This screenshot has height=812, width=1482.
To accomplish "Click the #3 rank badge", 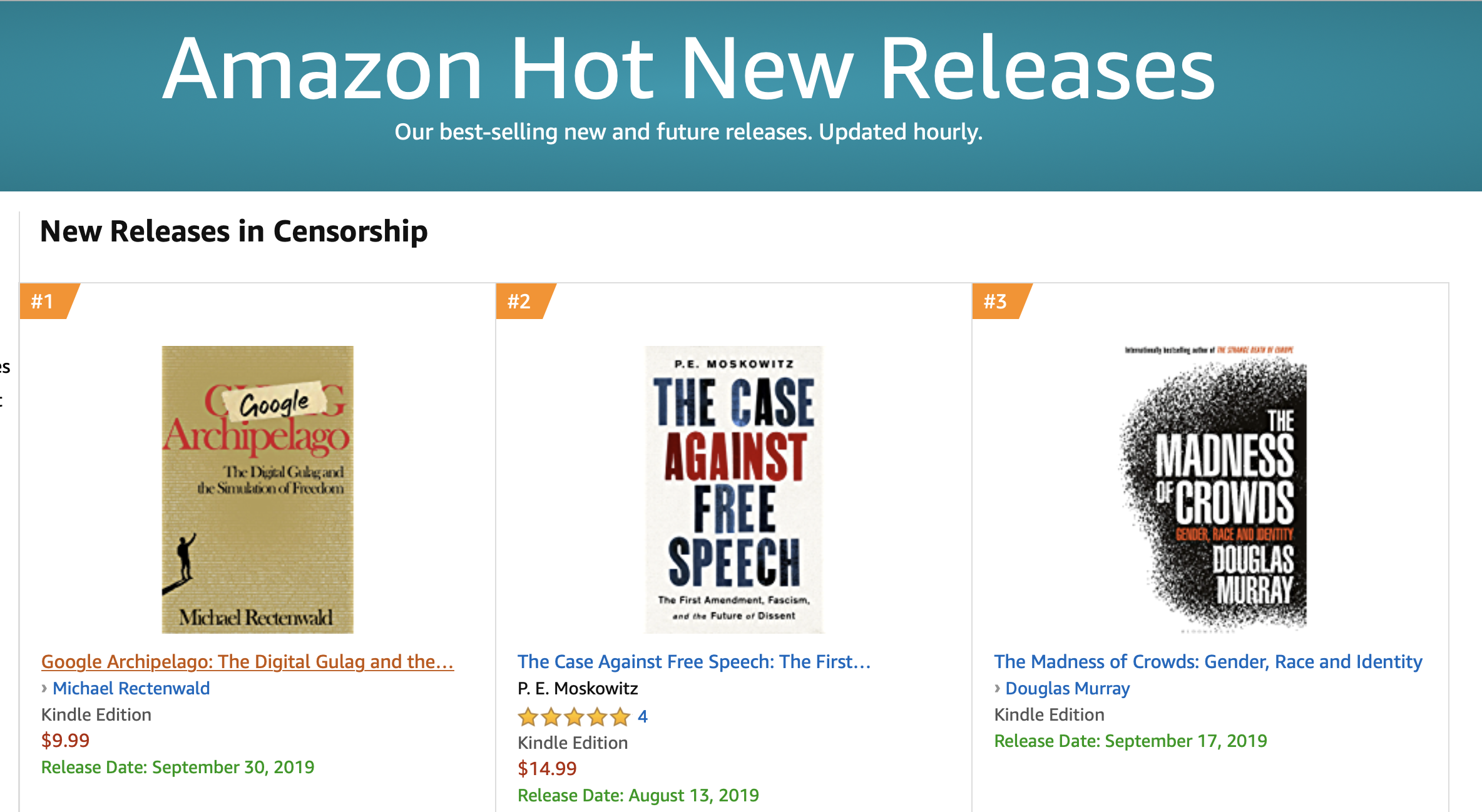I will click(1002, 301).
